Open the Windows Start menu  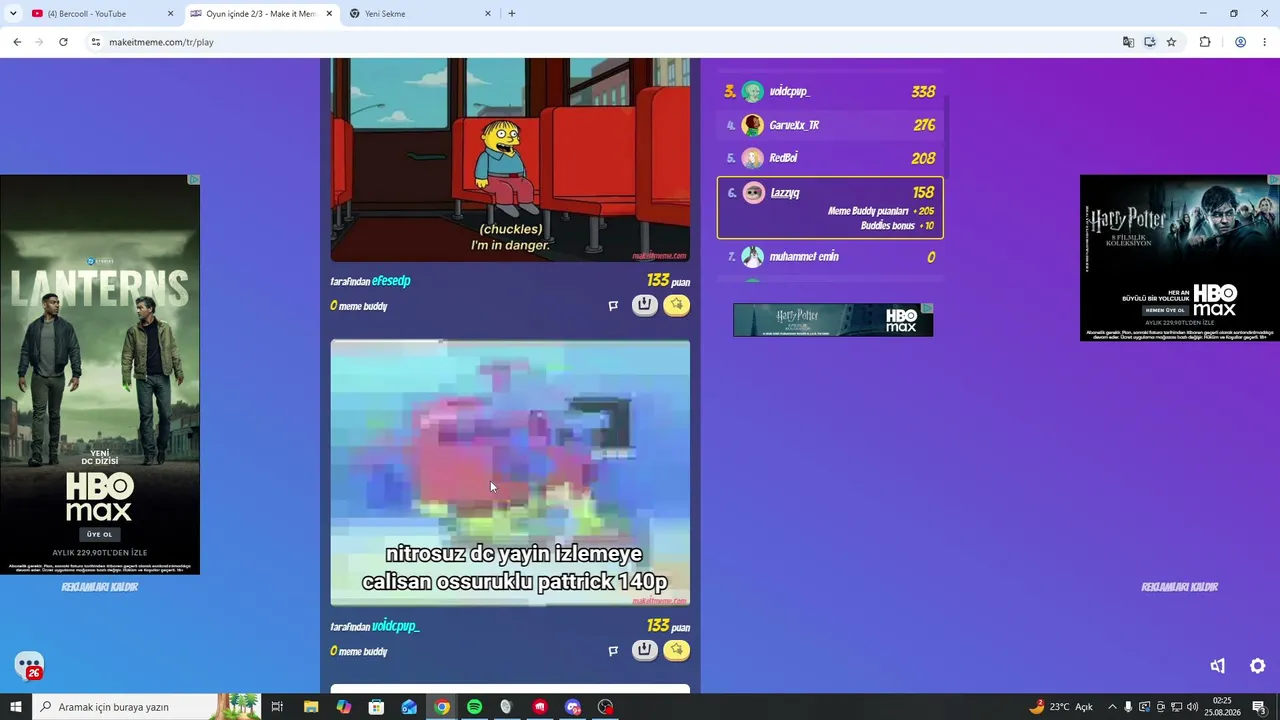coord(15,707)
